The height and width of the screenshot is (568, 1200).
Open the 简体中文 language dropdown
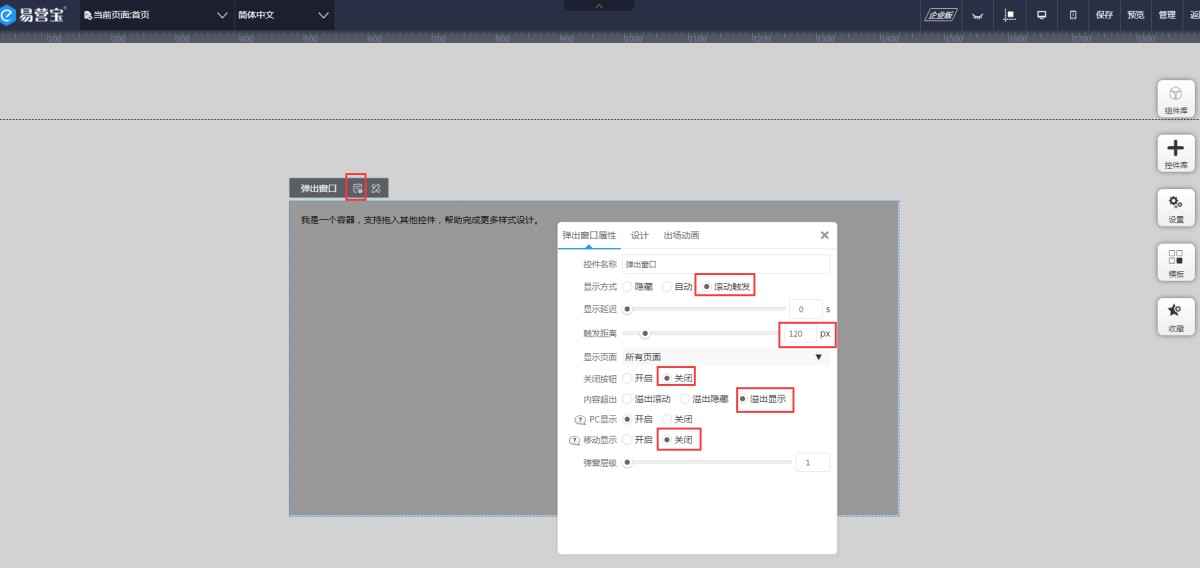284,15
